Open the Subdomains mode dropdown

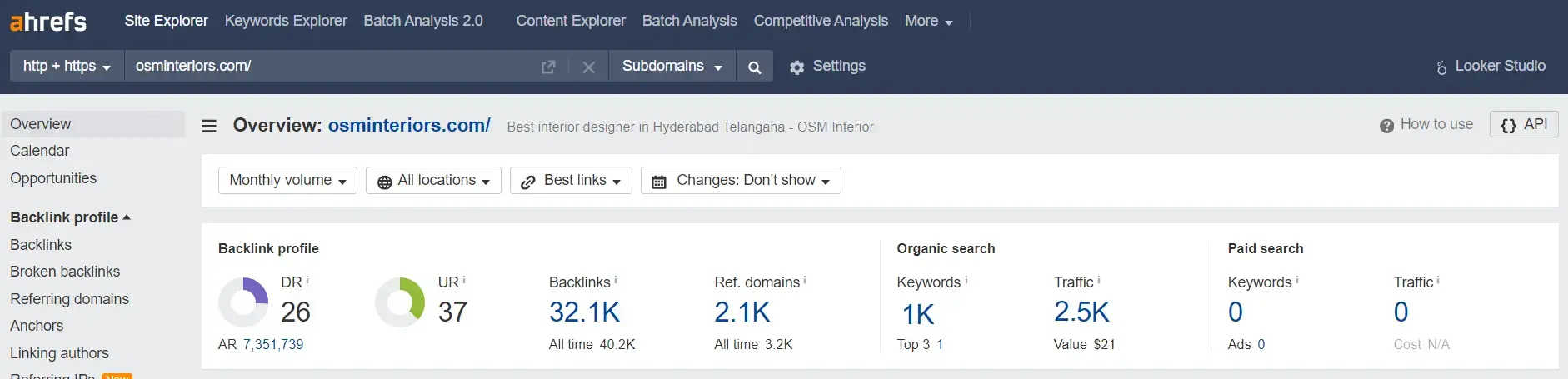tap(672, 66)
